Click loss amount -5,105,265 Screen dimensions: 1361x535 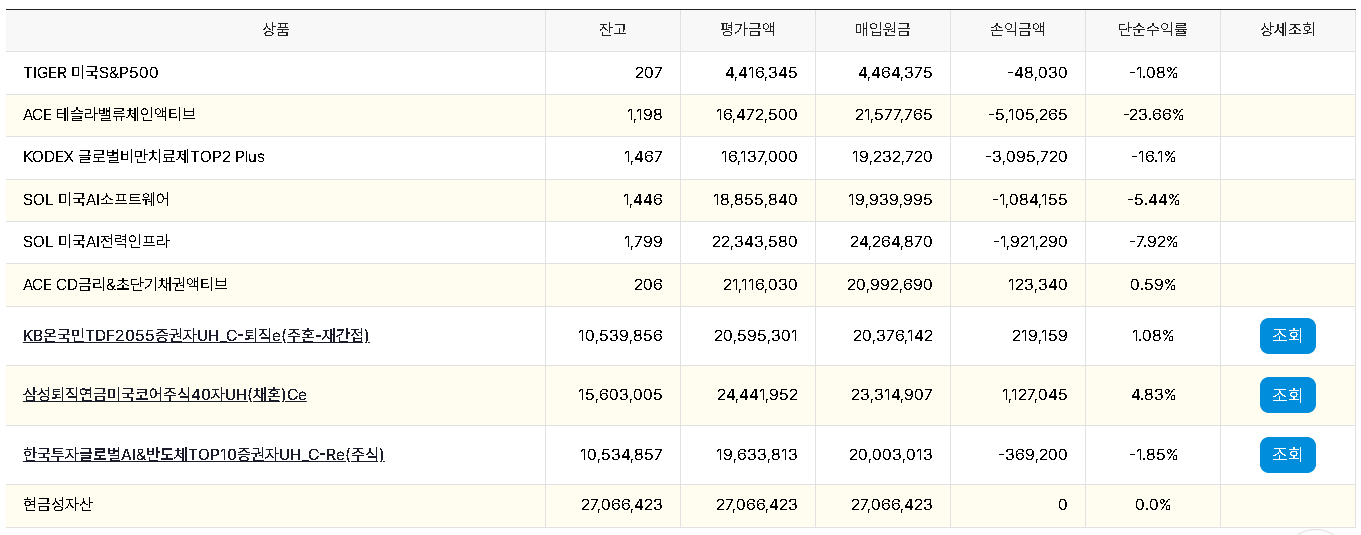click(1028, 115)
